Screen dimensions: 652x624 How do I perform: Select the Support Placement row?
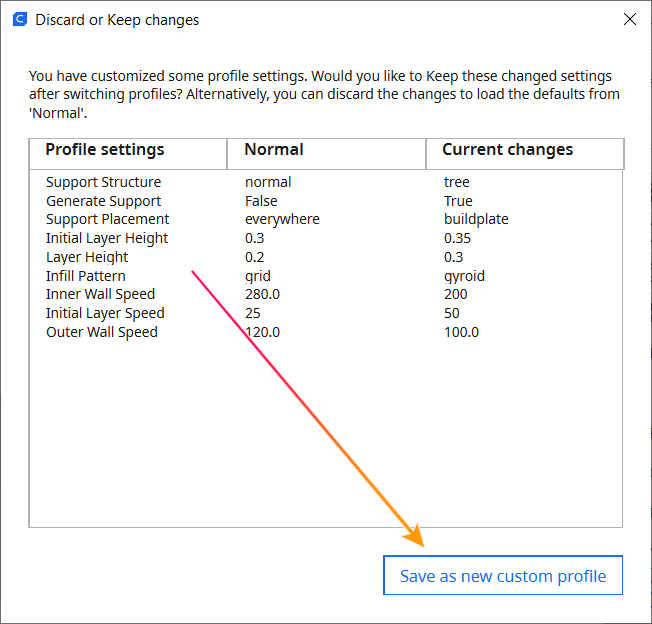pyautogui.click(x=326, y=219)
